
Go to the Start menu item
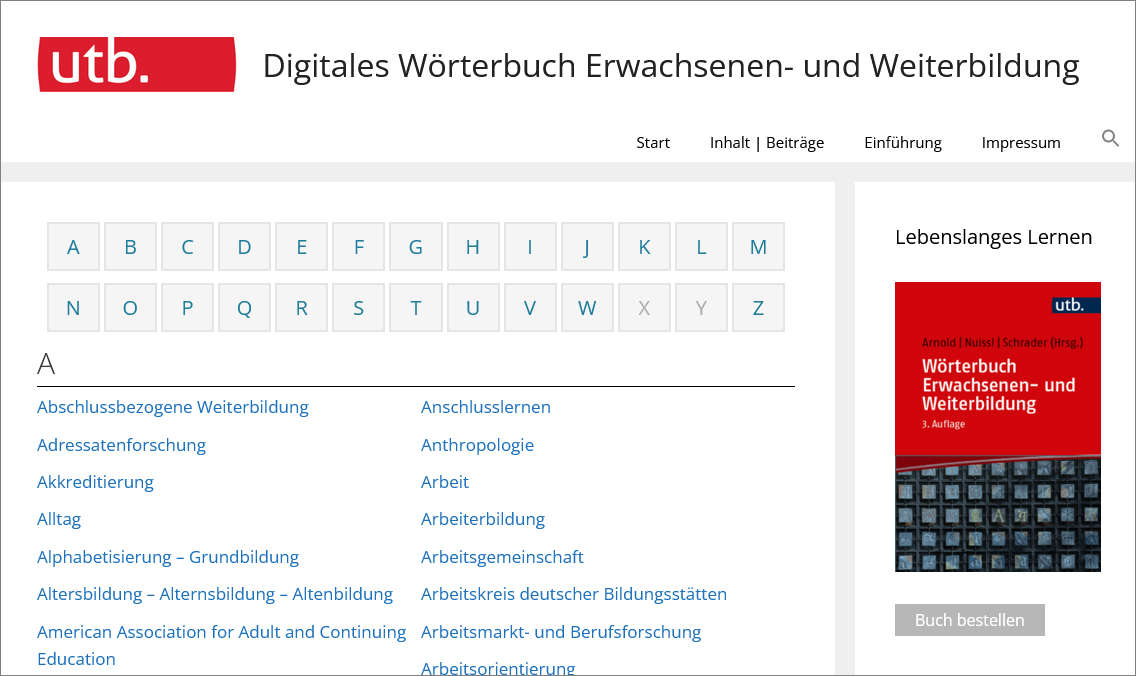(x=653, y=143)
